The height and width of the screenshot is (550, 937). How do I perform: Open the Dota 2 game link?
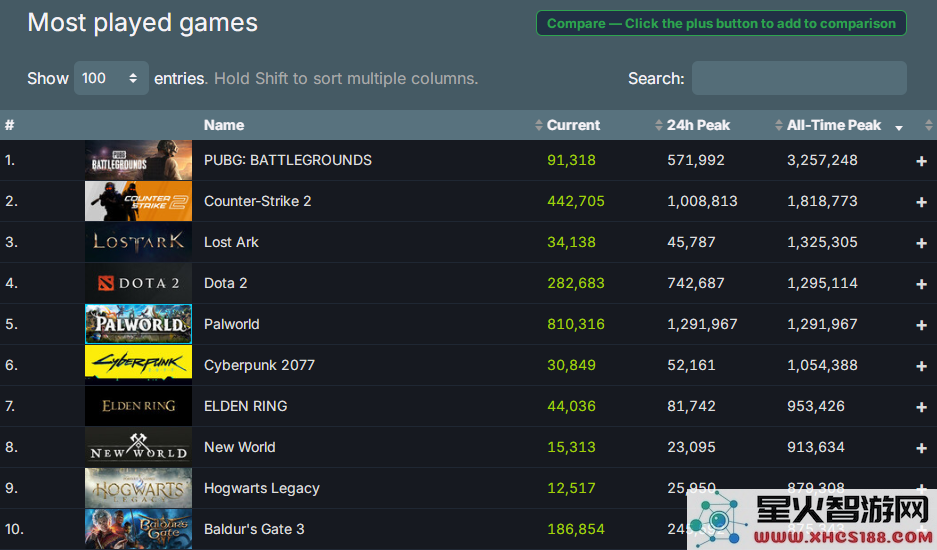225,283
